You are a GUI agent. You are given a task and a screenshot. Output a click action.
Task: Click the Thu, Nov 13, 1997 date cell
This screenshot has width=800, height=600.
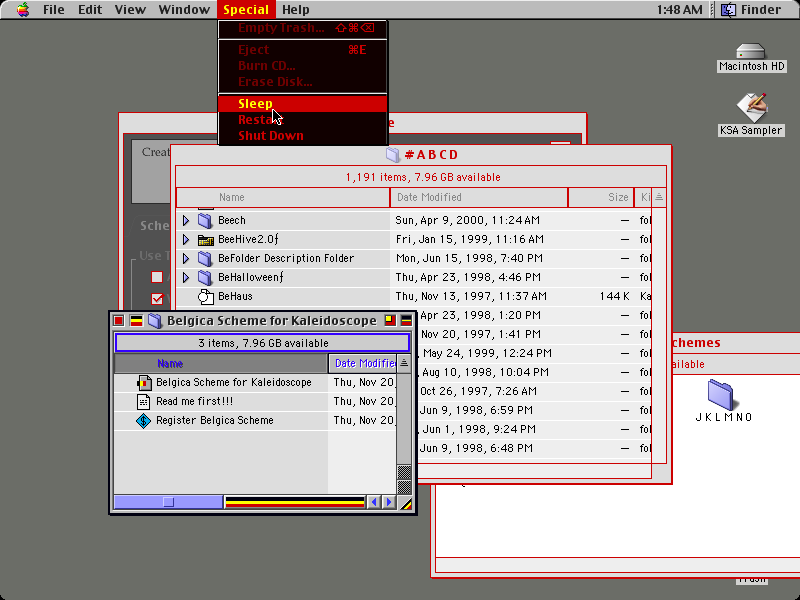coord(471,296)
